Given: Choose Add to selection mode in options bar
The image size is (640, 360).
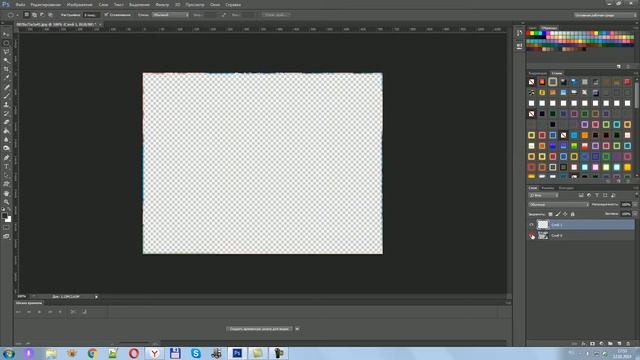Looking at the screenshot, I should tap(34, 15).
